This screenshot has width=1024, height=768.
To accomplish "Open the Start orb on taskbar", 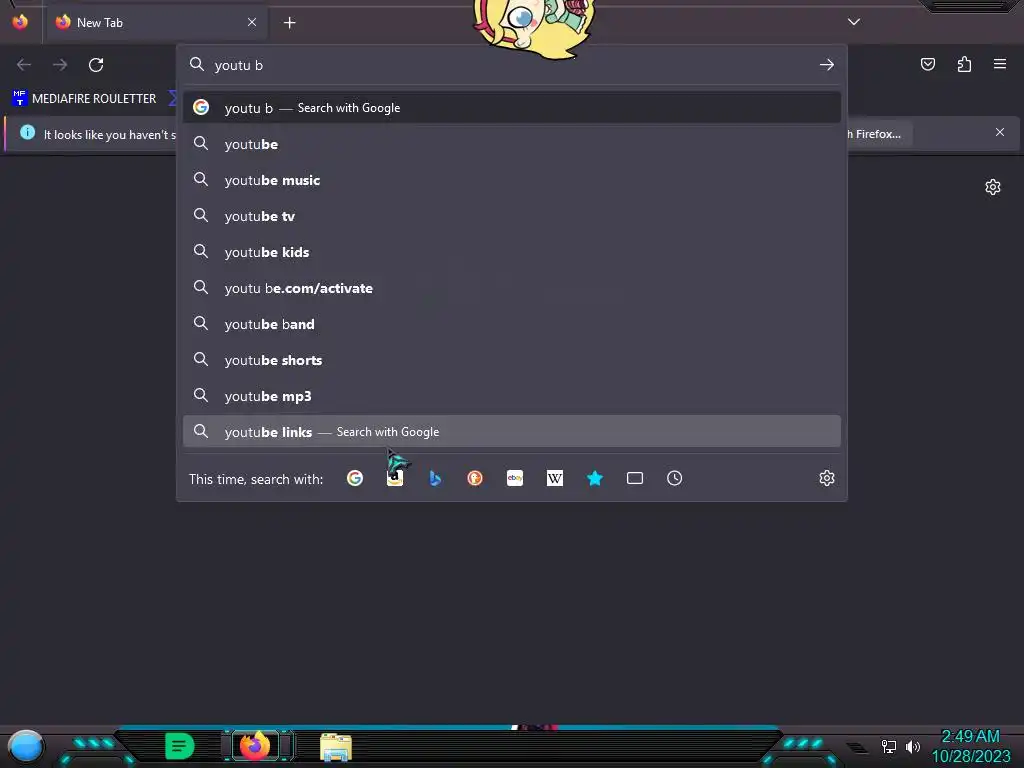I will [x=26, y=746].
